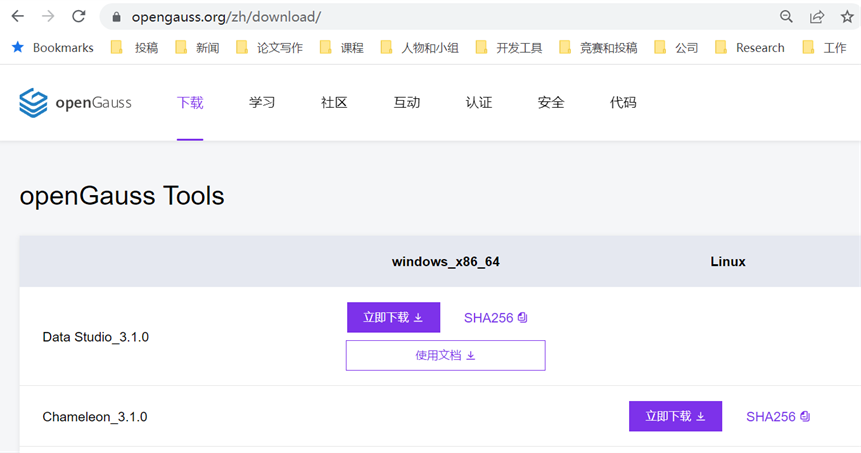Open the 竞赛和投稿 bookmark folder

(599, 48)
